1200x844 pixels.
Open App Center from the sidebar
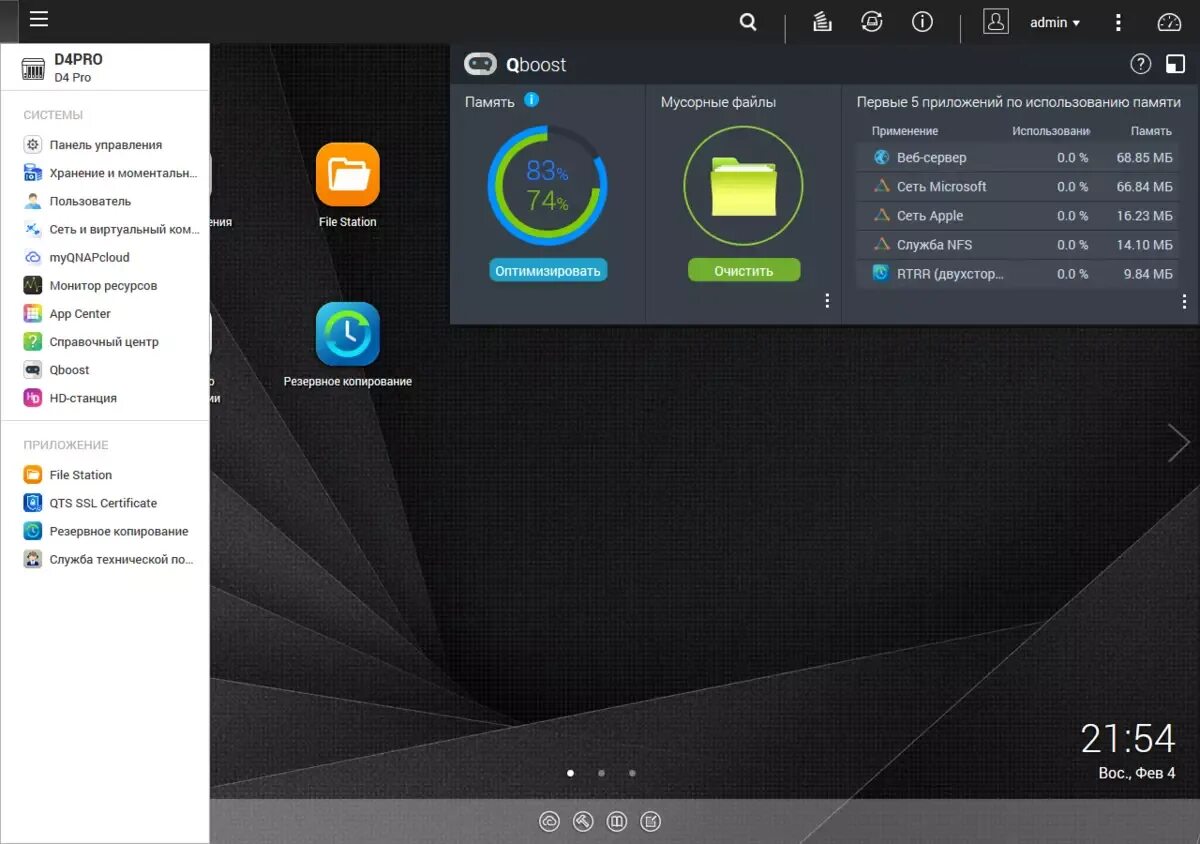(81, 313)
